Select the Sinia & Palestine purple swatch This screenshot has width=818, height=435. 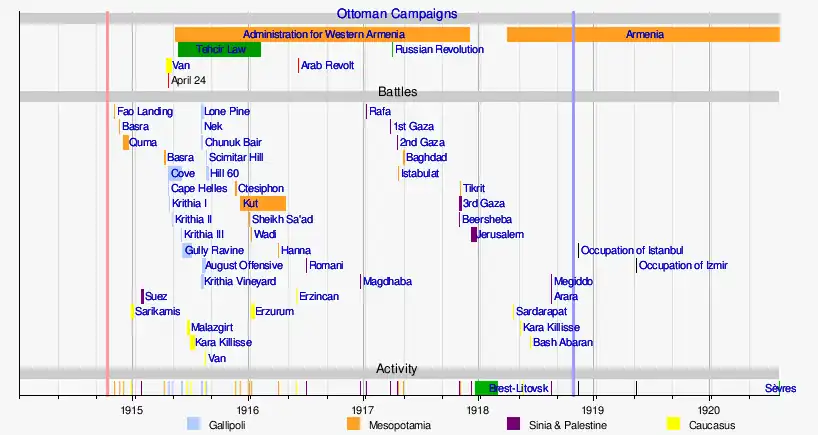click(513, 424)
